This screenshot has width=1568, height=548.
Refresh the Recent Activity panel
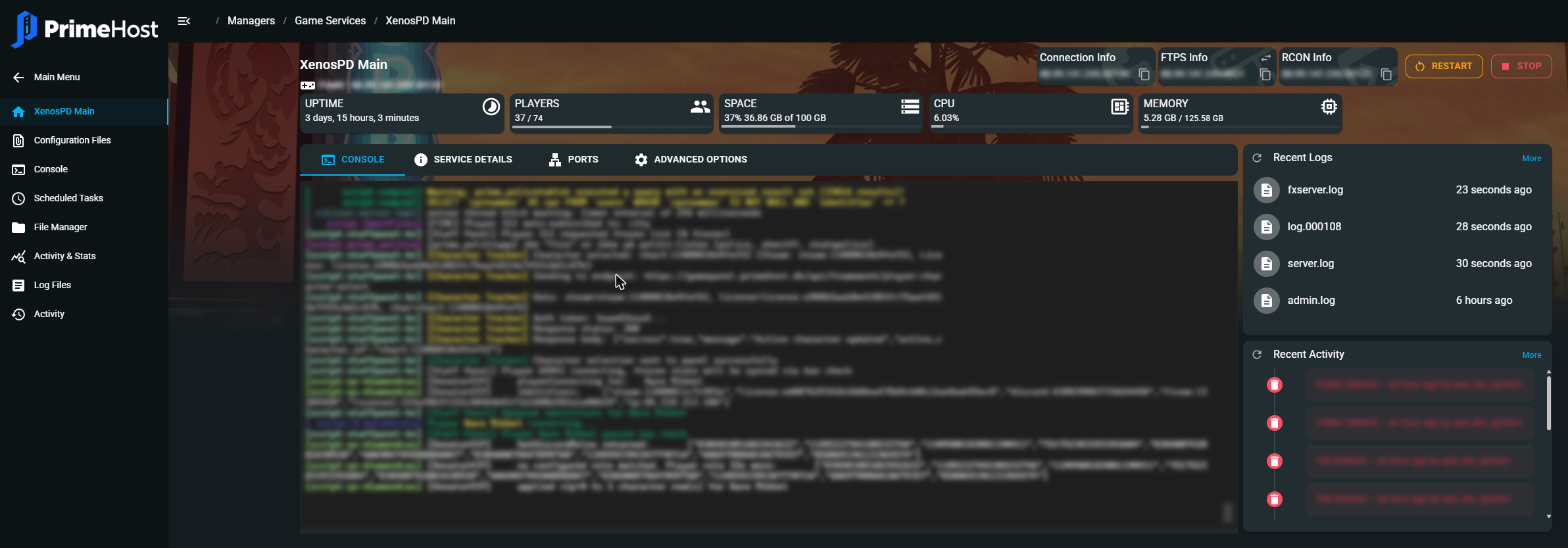(x=1257, y=355)
